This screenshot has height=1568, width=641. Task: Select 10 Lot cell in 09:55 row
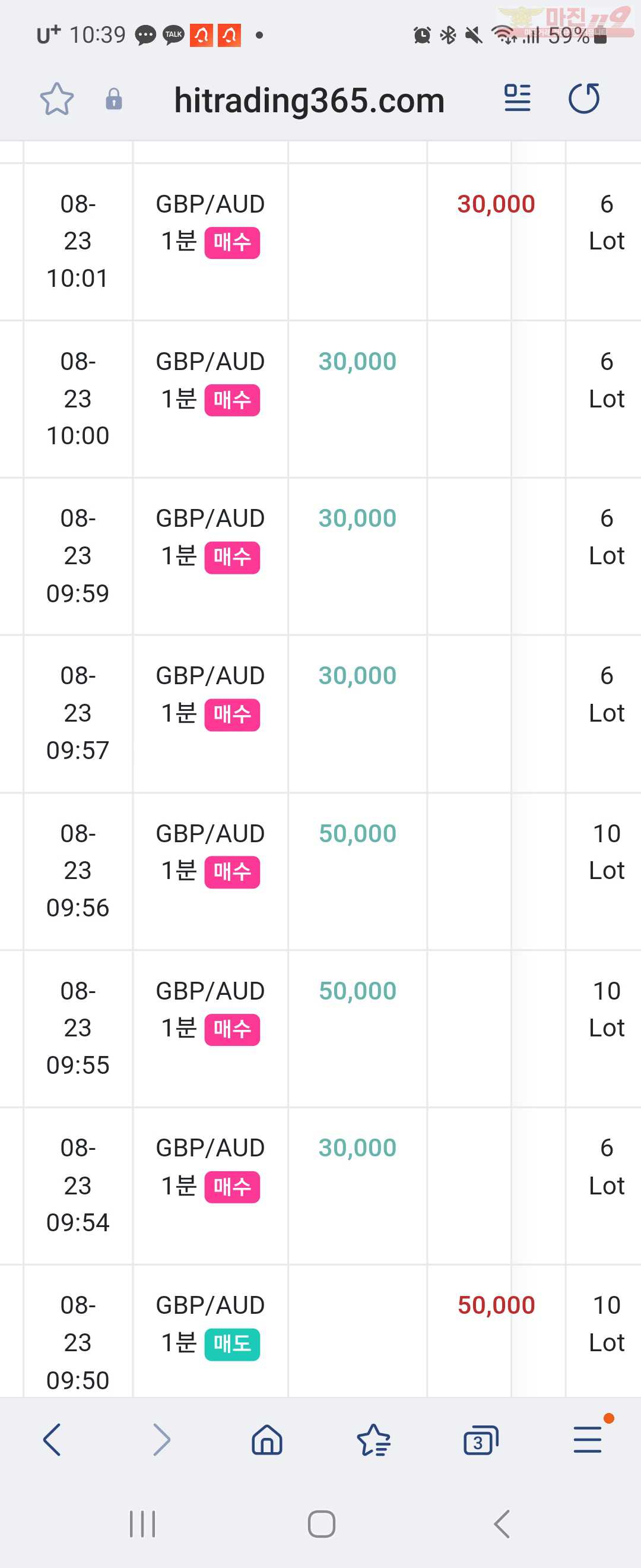tap(607, 1009)
